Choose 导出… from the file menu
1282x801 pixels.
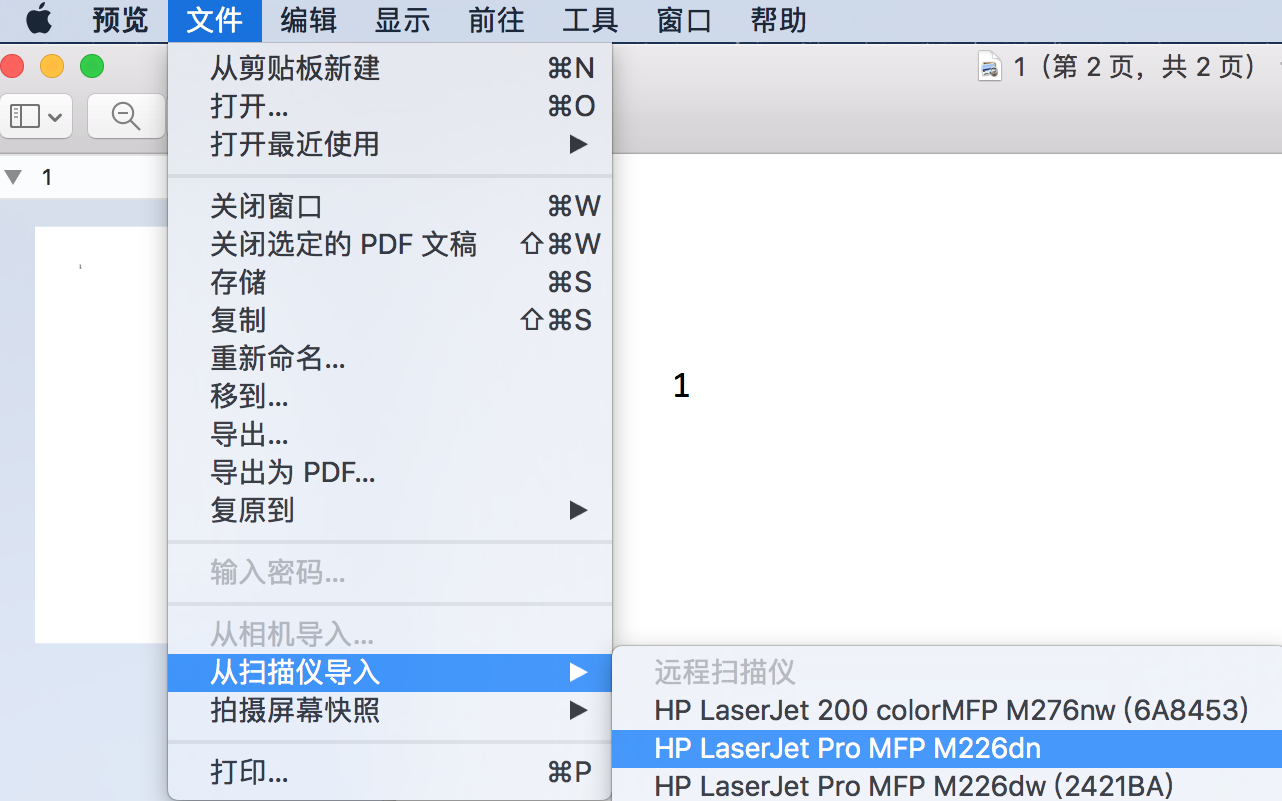[x=390, y=434]
